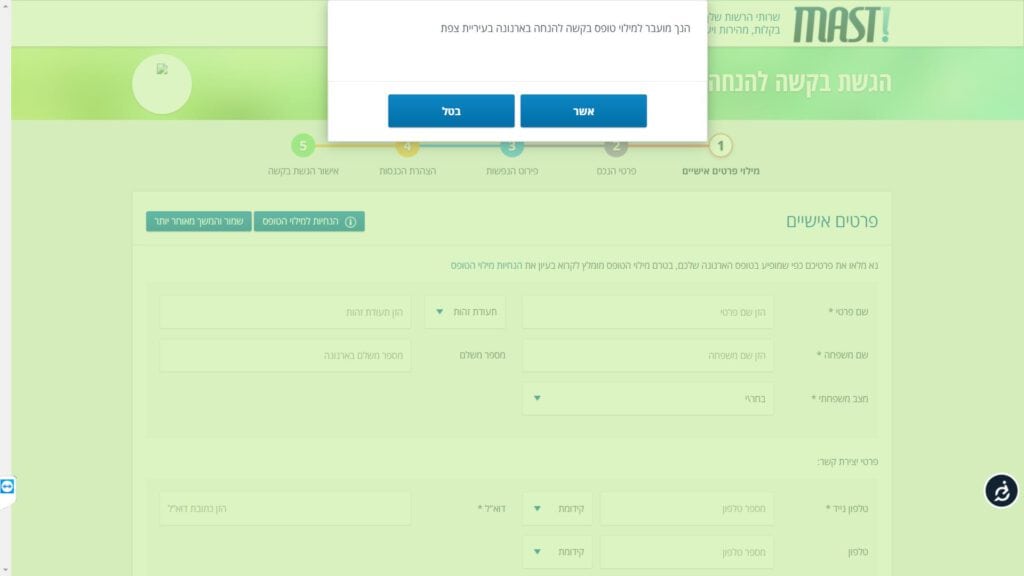This screenshot has width=1024, height=576.
Task: Go to step 1 מילוי פרטים אישיים
Action: coord(720,147)
